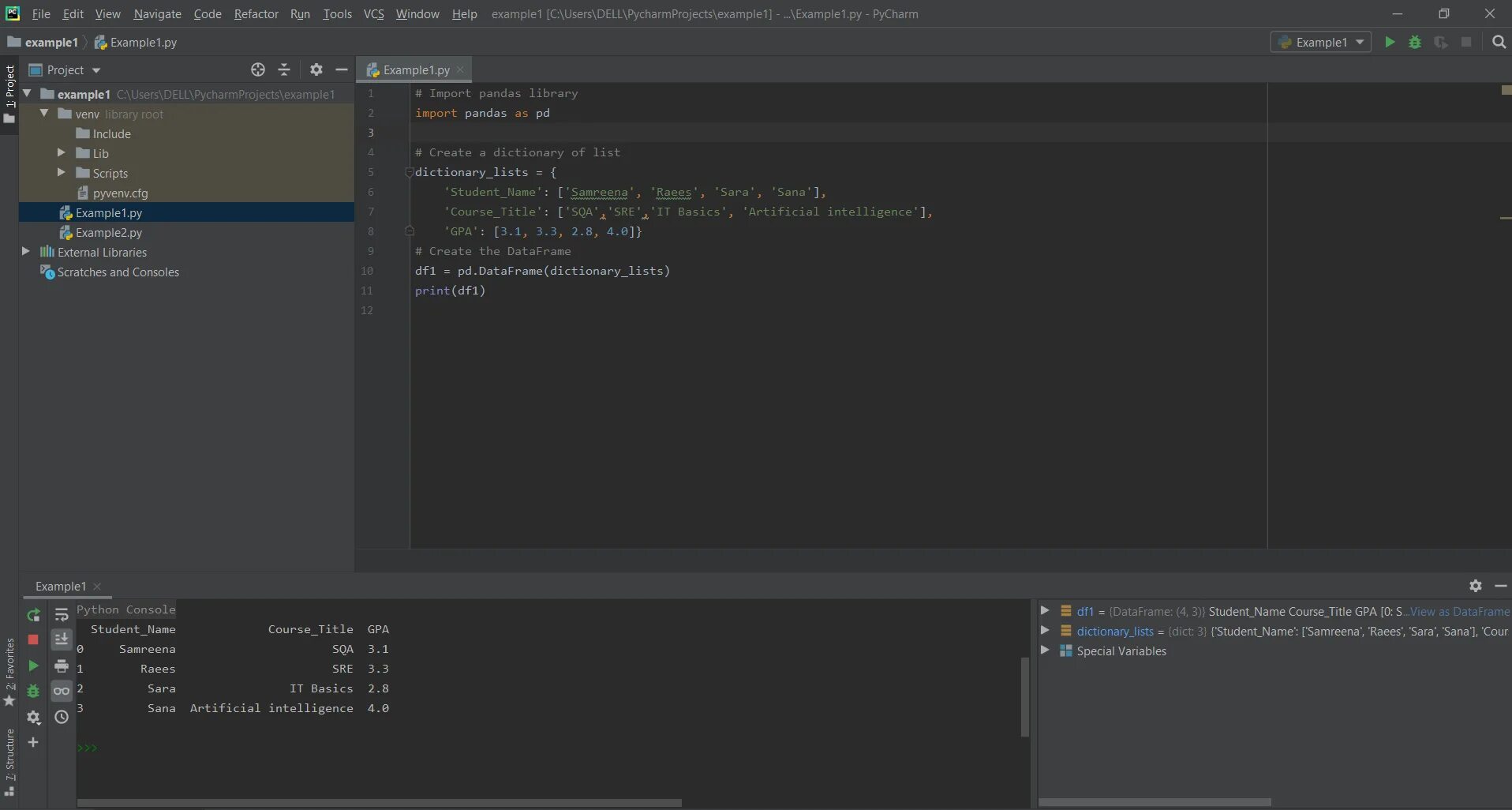The width and height of the screenshot is (1512, 810).
Task: Hide the console tool window
Action: coord(1501,586)
